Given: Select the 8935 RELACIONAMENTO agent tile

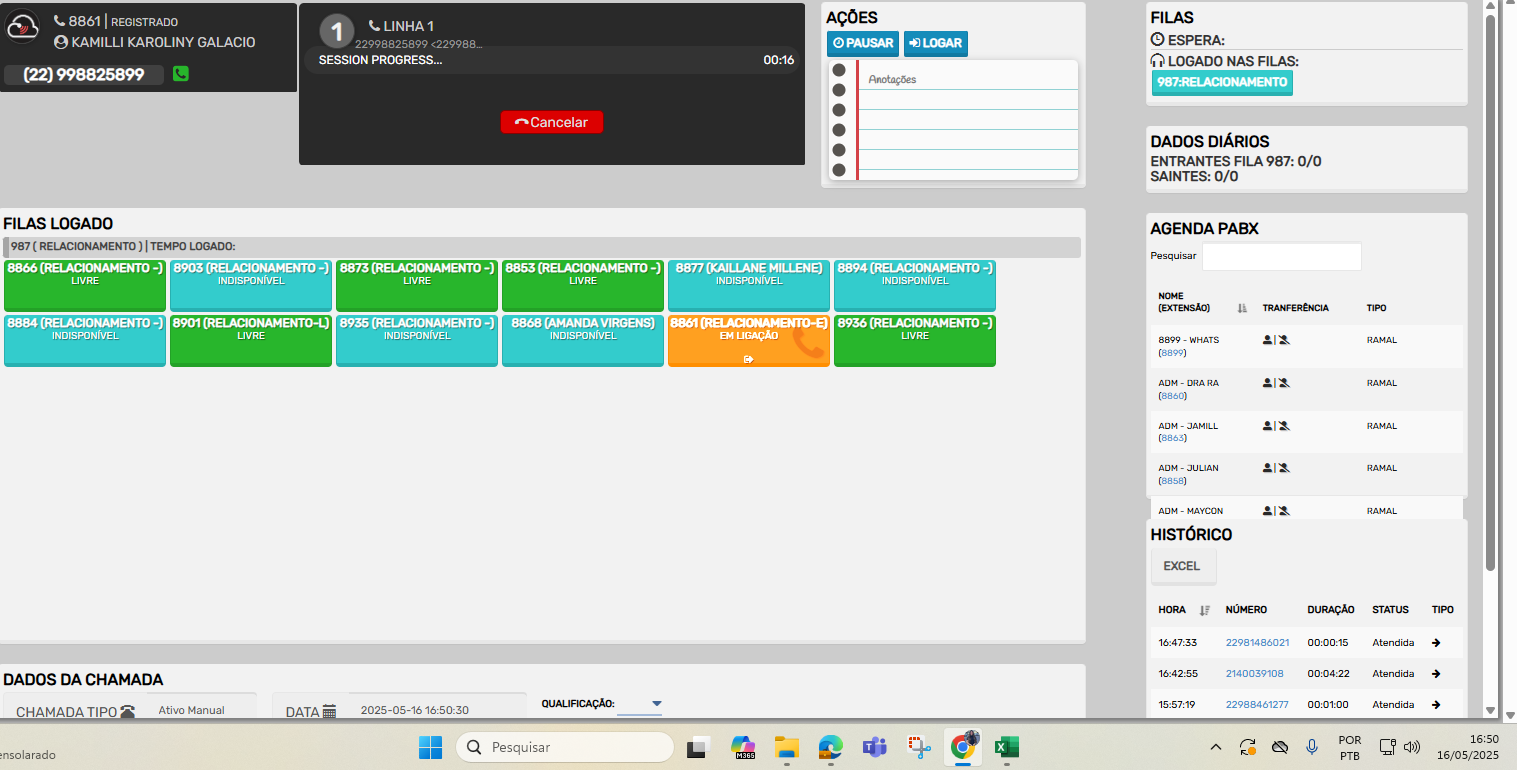Looking at the screenshot, I should click(417, 340).
